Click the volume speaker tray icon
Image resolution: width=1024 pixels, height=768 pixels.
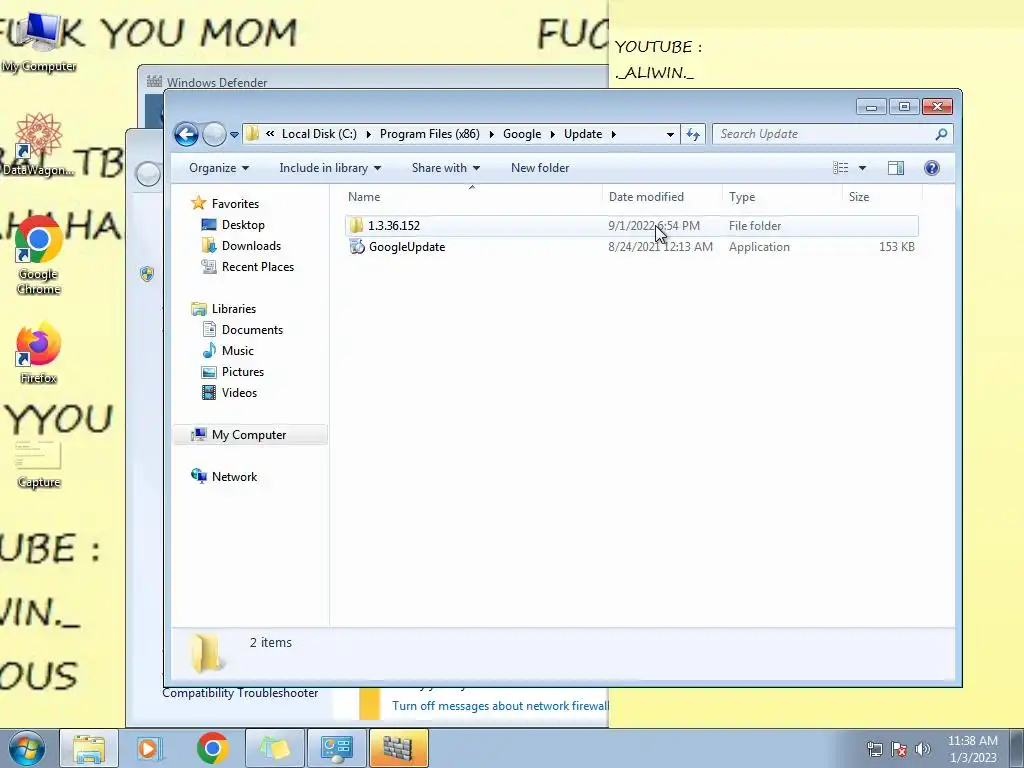point(923,749)
